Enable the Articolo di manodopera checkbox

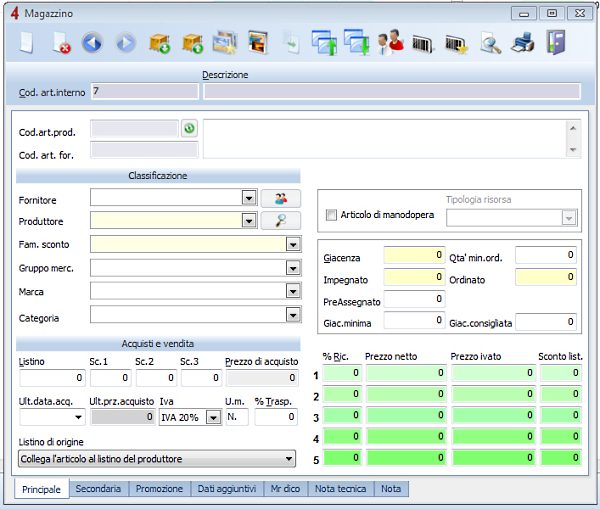click(x=332, y=215)
